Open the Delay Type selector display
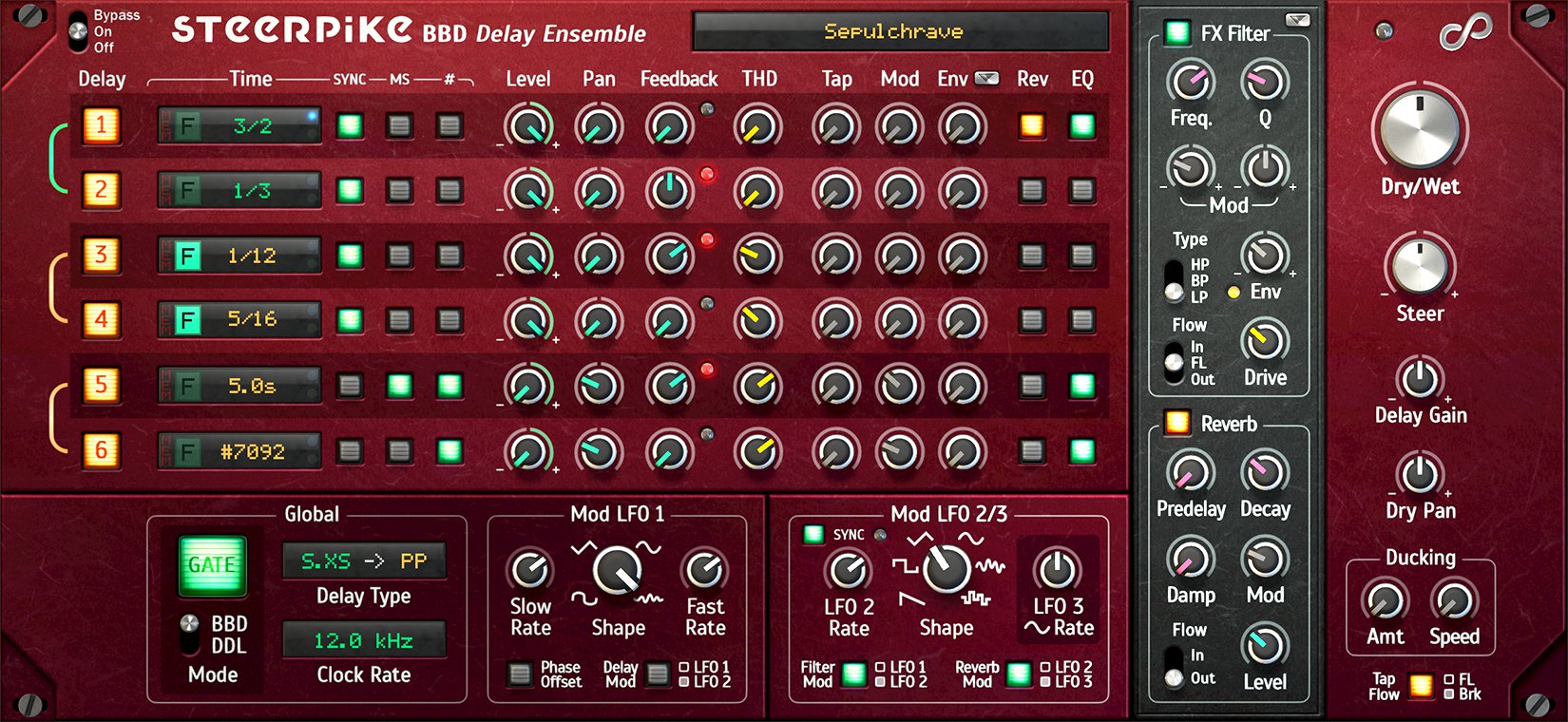Screen dimensions: 1568x722 tap(364, 561)
